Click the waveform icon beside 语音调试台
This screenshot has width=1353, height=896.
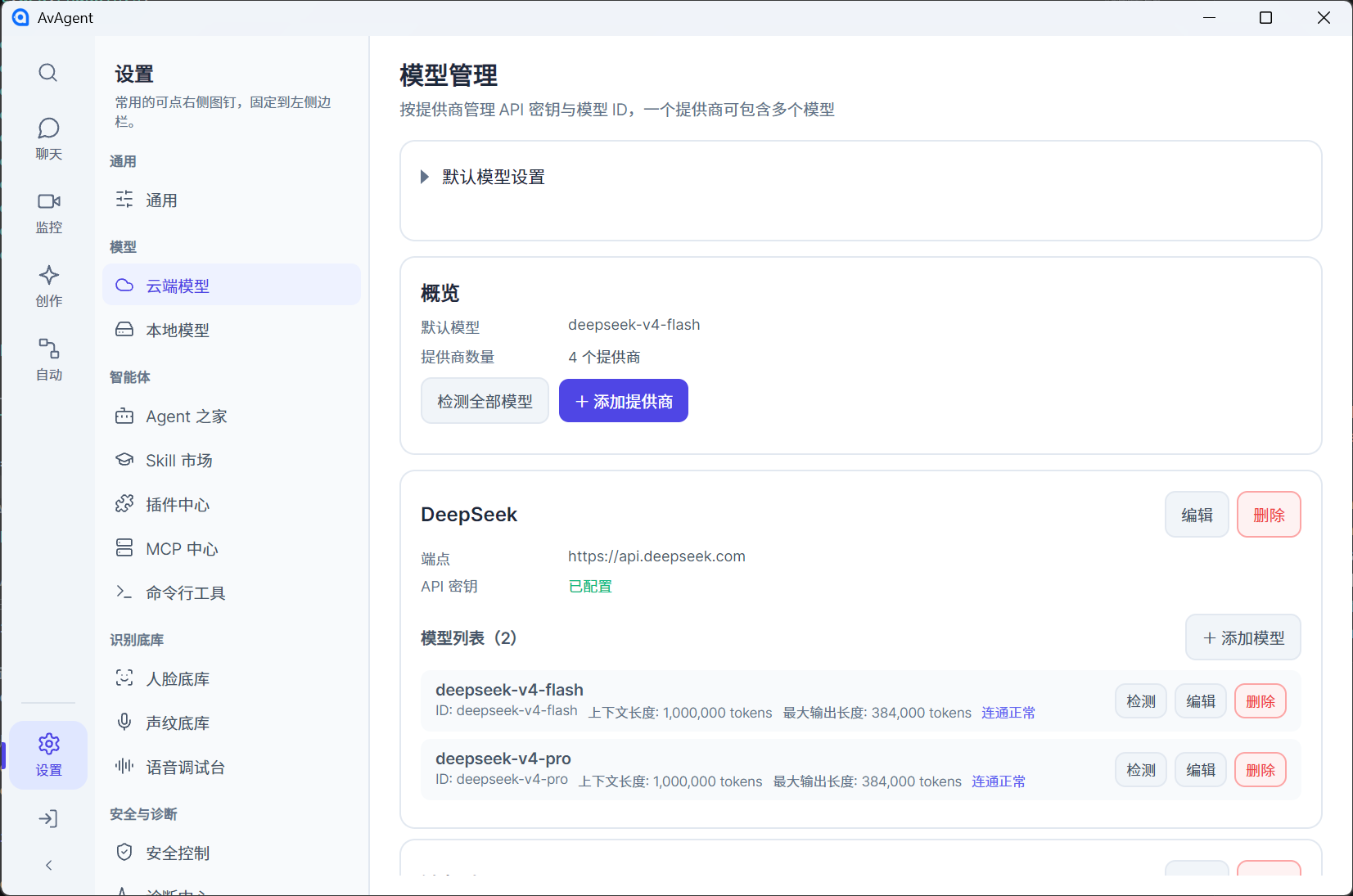[124, 767]
